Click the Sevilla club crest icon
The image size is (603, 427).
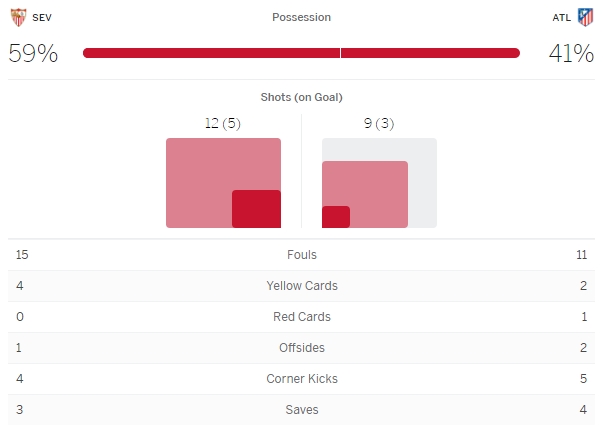pyautogui.click(x=18, y=17)
